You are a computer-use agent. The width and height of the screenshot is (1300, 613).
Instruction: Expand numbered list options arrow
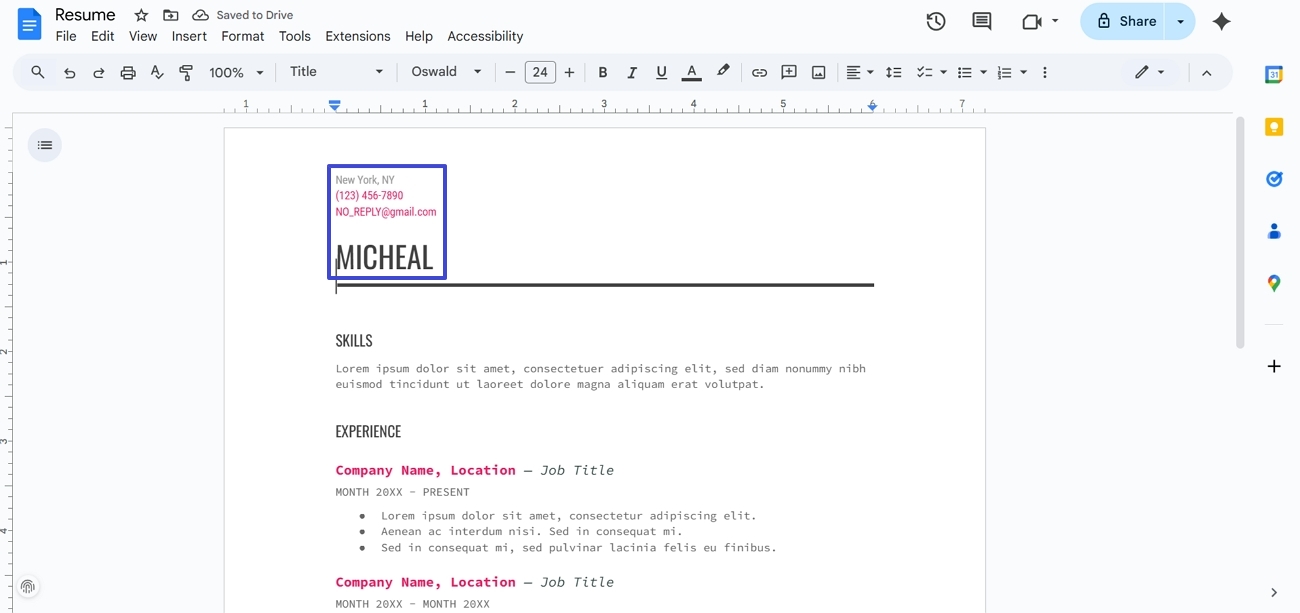point(1024,72)
